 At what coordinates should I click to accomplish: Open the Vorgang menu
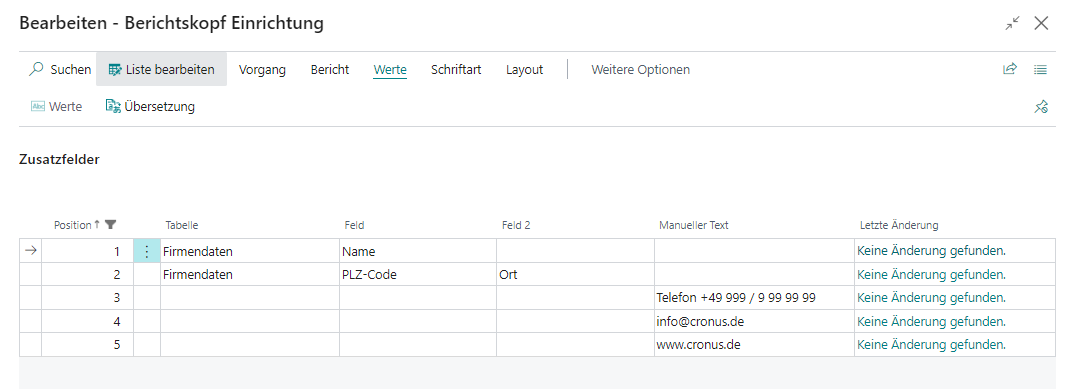262,70
